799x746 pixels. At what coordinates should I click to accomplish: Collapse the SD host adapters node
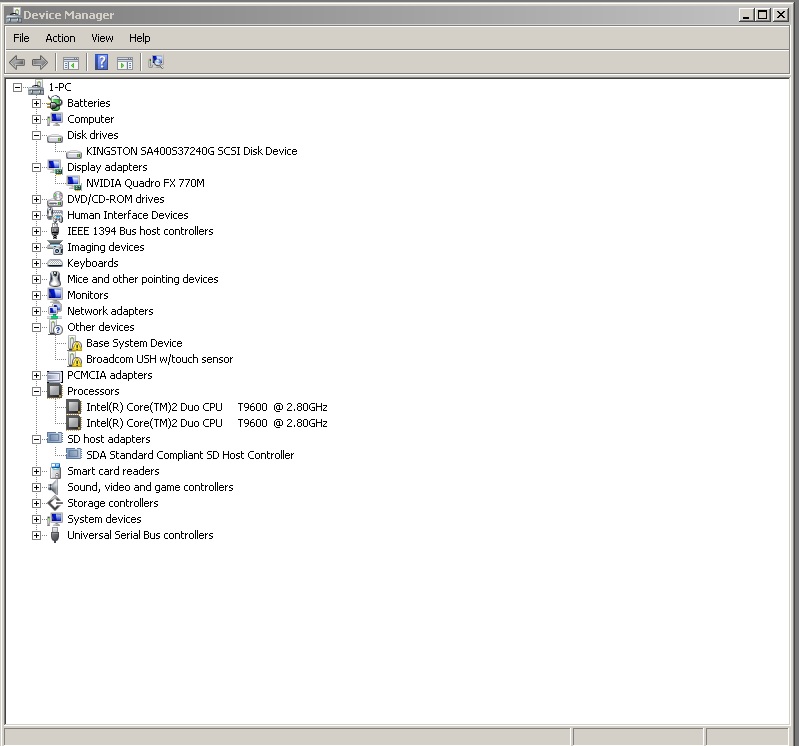(x=36, y=439)
